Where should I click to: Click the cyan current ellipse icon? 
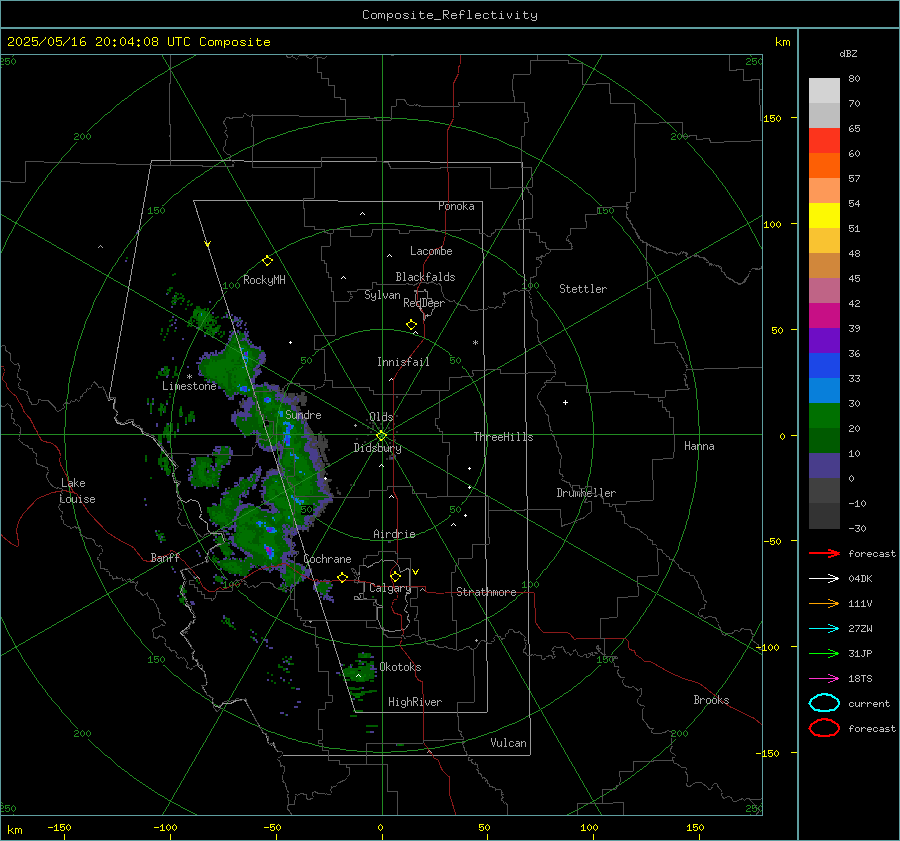click(824, 703)
